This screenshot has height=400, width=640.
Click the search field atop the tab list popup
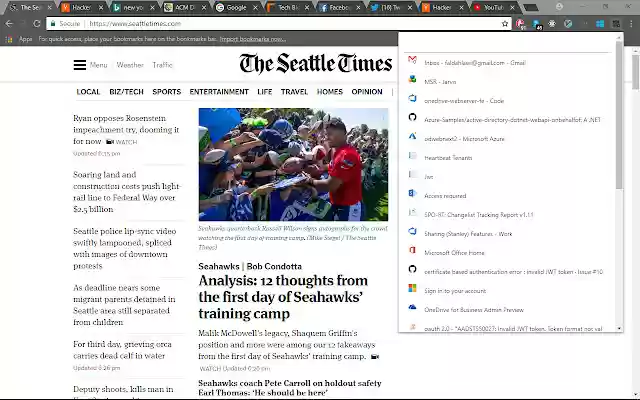pos(507,44)
